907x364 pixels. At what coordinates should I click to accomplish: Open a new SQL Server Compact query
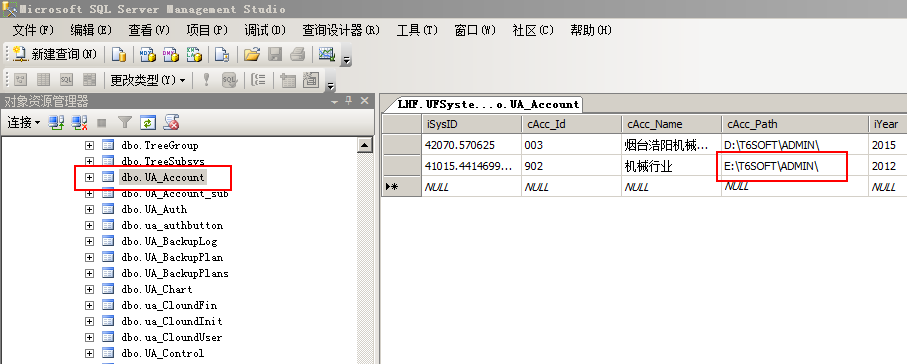click(x=222, y=54)
